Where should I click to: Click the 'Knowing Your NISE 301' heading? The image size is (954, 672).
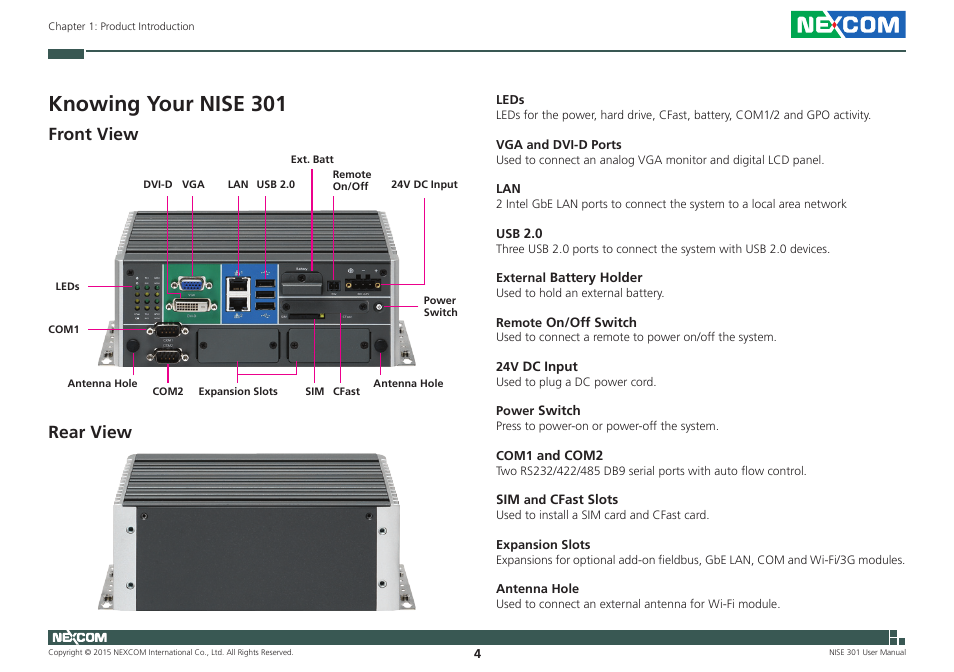coord(167,104)
